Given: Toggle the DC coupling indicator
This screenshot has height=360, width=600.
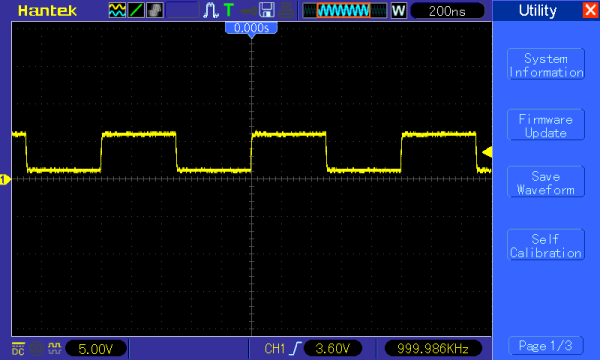Looking at the screenshot, I should tap(18, 349).
